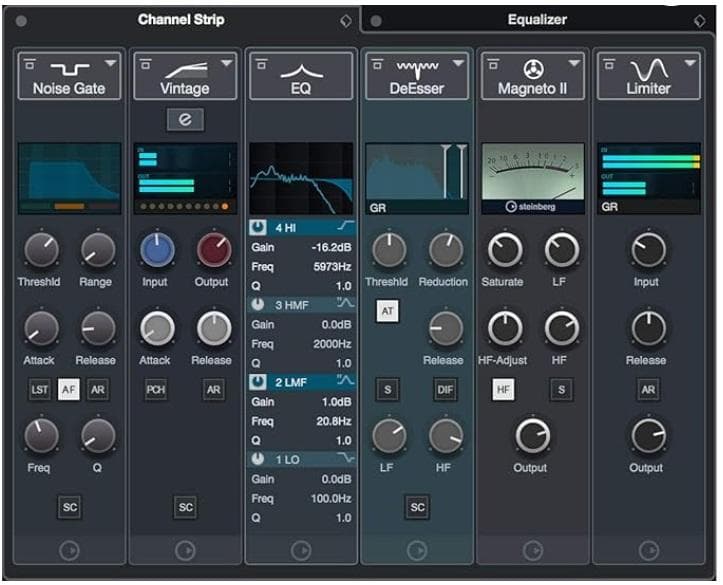Open the Limiter module dropdown arrow
The height and width of the screenshot is (585, 723).
(690, 63)
